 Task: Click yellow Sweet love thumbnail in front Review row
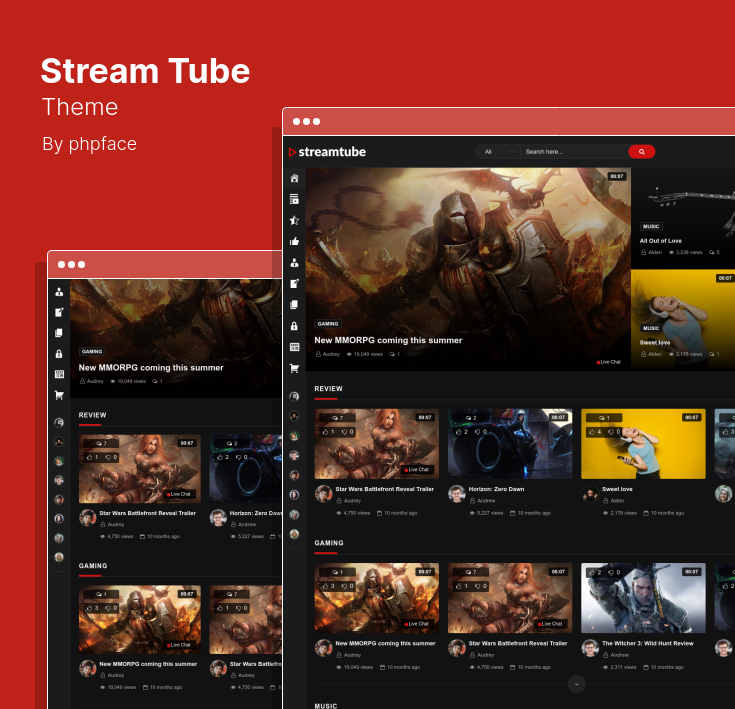pos(643,444)
